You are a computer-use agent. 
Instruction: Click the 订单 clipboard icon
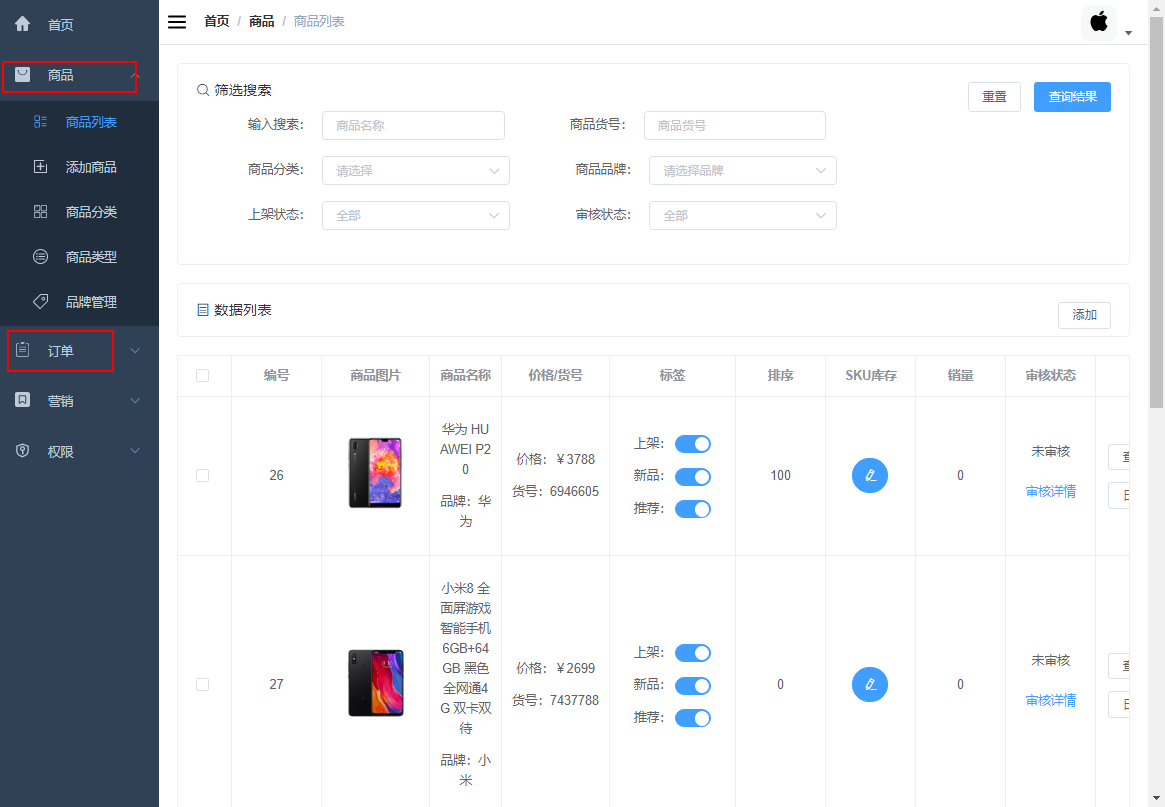click(23, 350)
